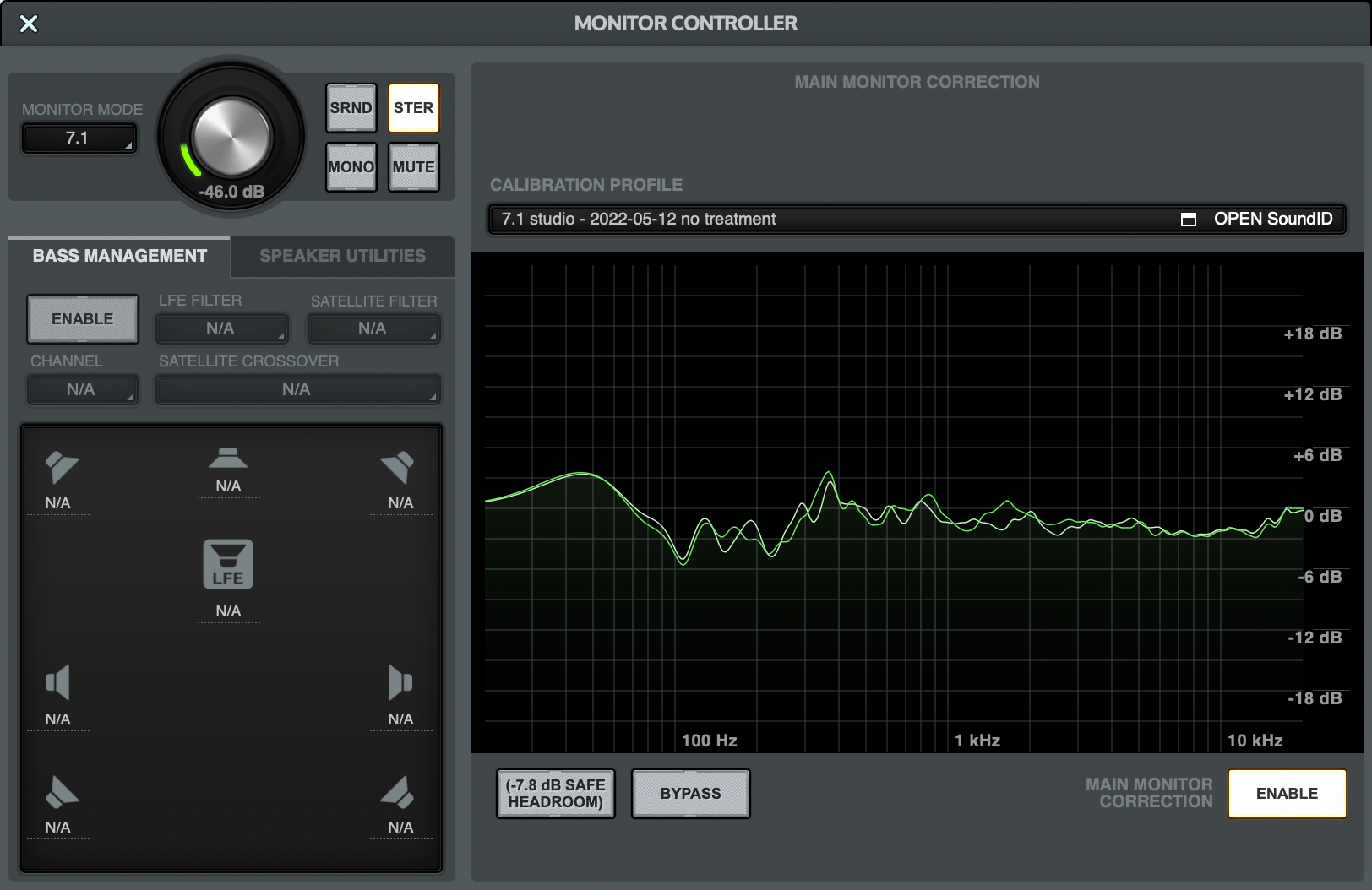Open the LFE Filter dropdown
This screenshot has width=1372, height=890.
[221, 328]
